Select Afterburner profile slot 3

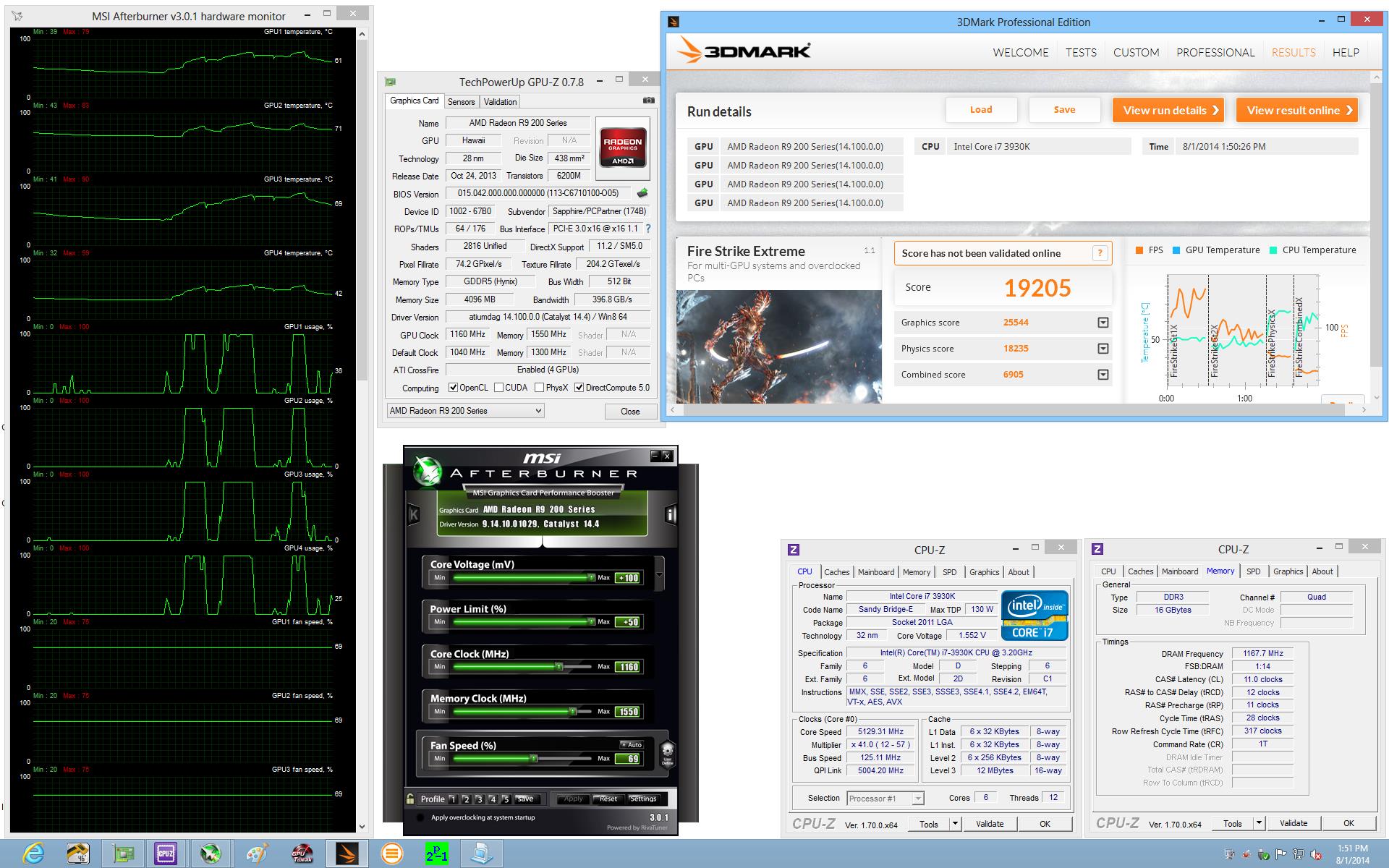pyautogui.click(x=480, y=799)
